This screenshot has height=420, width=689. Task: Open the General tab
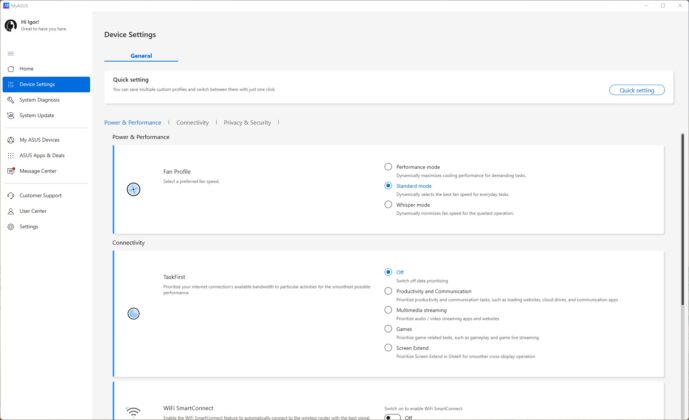pyautogui.click(x=141, y=56)
